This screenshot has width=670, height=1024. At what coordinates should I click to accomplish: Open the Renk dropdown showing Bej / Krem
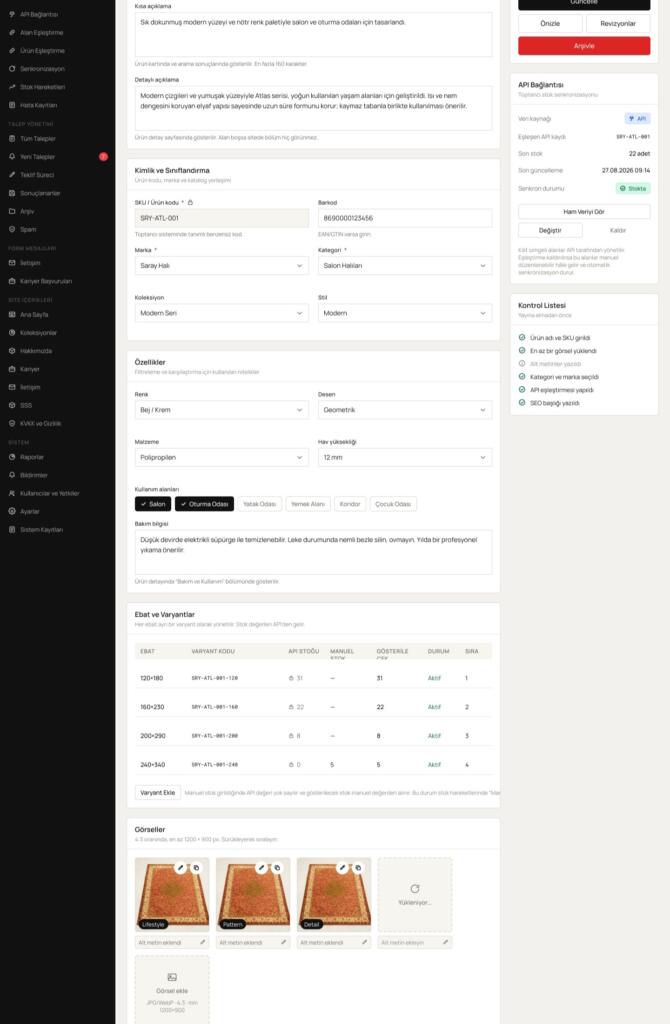(x=221, y=410)
